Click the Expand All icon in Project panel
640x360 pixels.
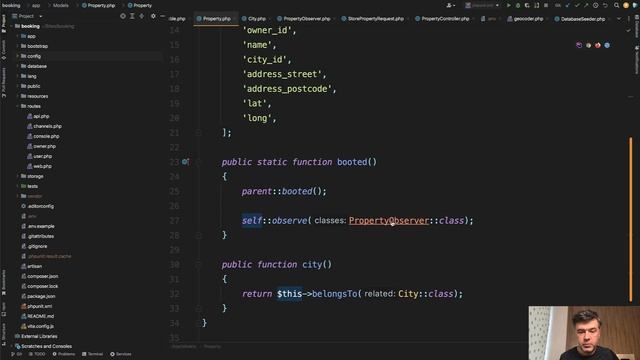pos(132,16)
